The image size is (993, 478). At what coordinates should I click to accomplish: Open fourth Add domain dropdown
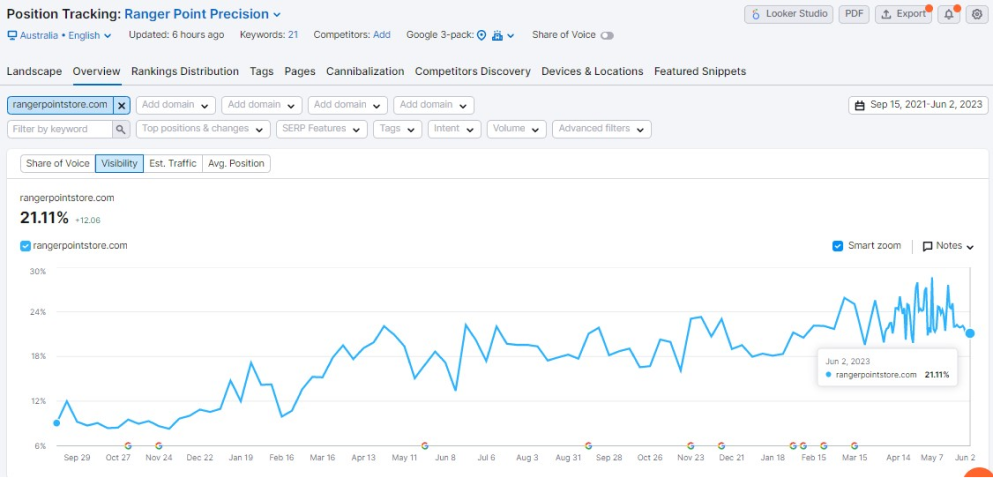[x=433, y=105]
